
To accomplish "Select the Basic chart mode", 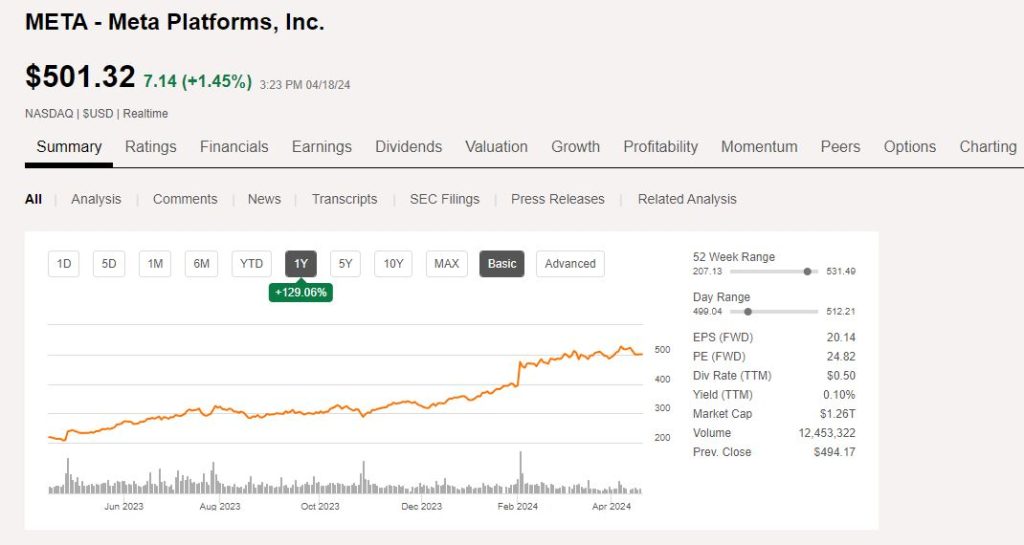I will (x=502, y=264).
